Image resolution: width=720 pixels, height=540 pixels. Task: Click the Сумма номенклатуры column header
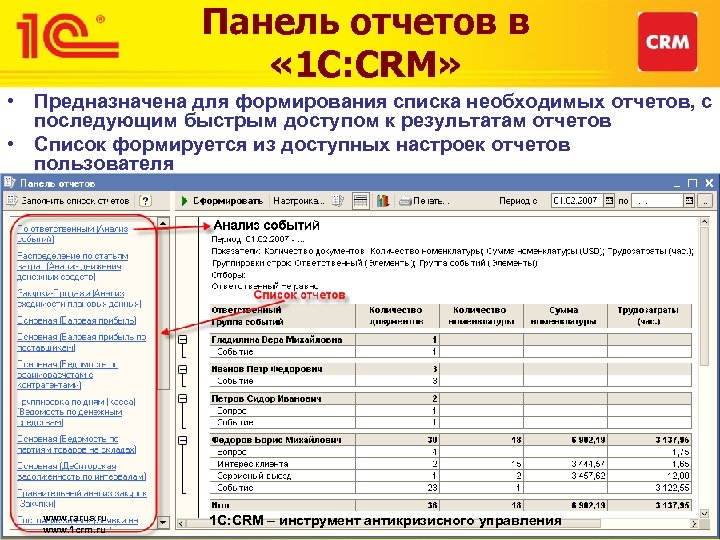(565, 316)
